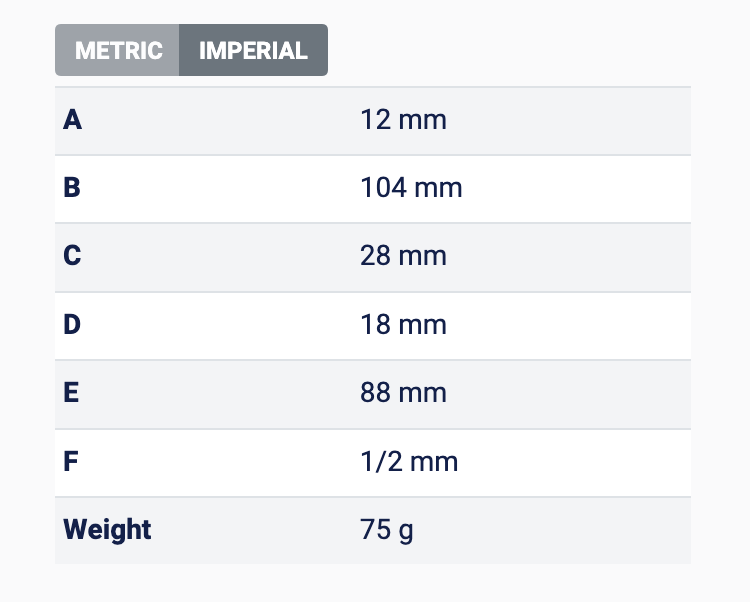The height and width of the screenshot is (602, 750).
Task: Click the 12 mm value
Action: [x=403, y=121]
